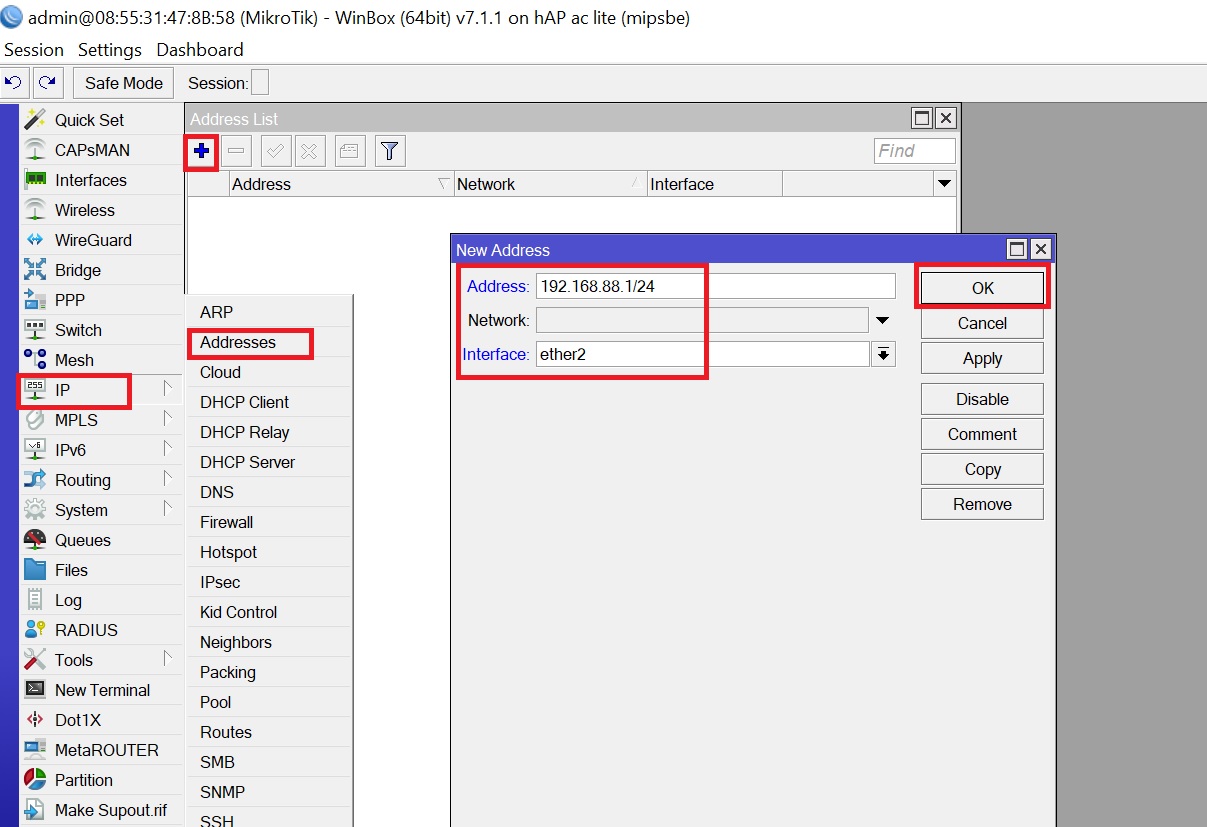Click the Make Supout.rif file icon

[36, 809]
